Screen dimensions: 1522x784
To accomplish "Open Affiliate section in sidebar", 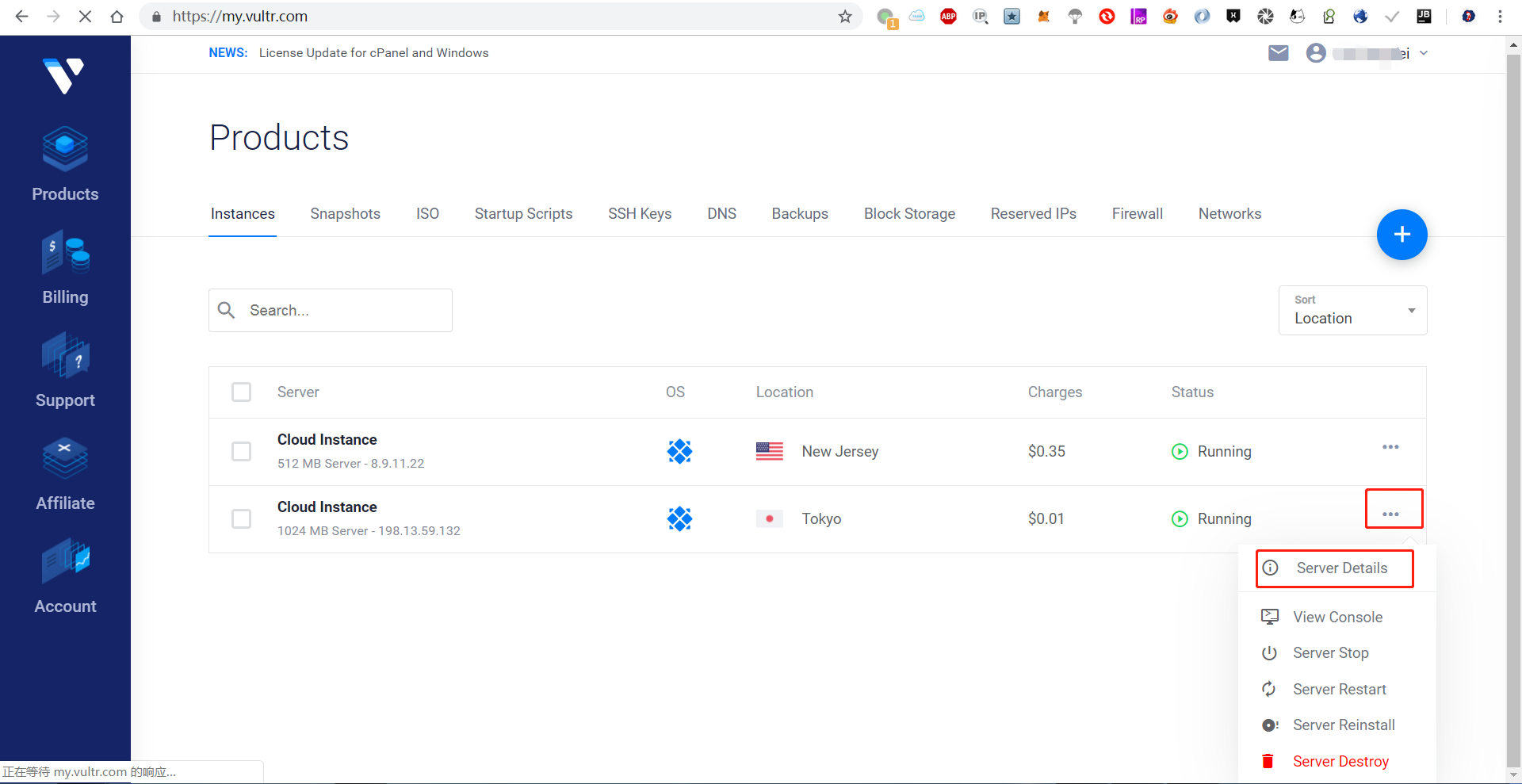I will [65, 474].
